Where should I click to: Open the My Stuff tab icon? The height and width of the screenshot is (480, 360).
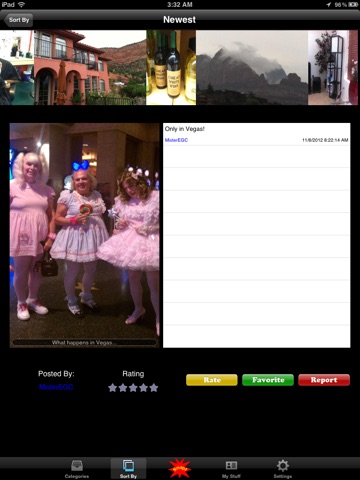(231, 465)
